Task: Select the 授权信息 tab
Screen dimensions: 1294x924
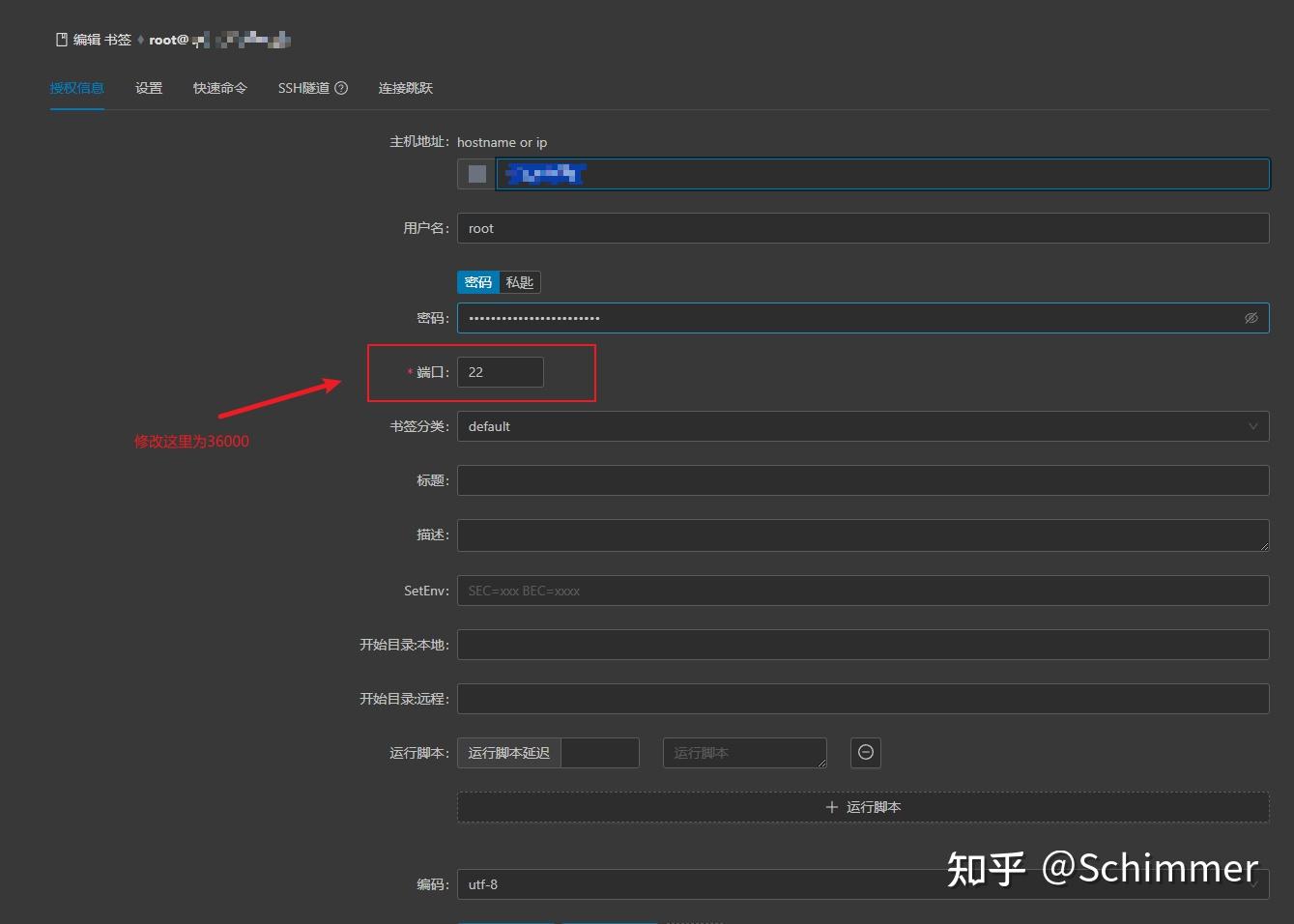Action: point(76,87)
